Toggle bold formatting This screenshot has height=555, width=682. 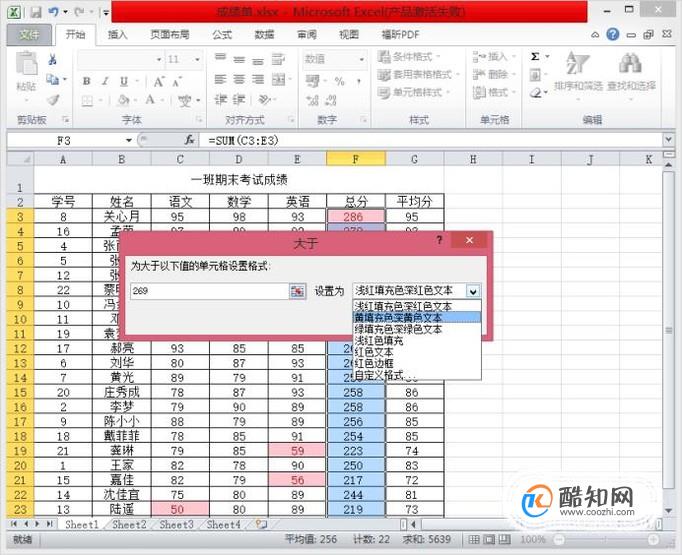(87, 81)
